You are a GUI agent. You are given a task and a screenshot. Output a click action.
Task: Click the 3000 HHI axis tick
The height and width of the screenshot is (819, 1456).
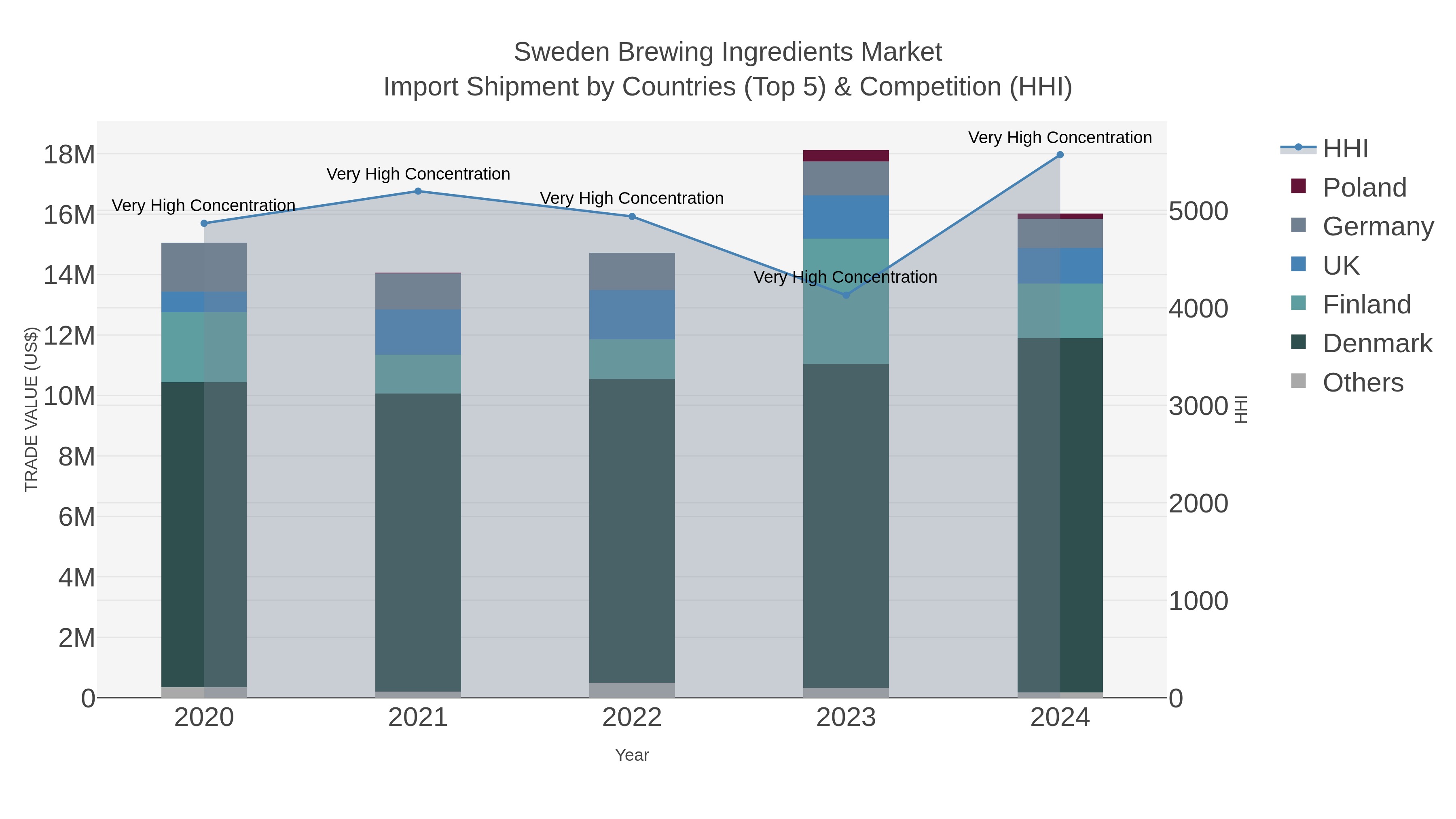click(x=1198, y=406)
